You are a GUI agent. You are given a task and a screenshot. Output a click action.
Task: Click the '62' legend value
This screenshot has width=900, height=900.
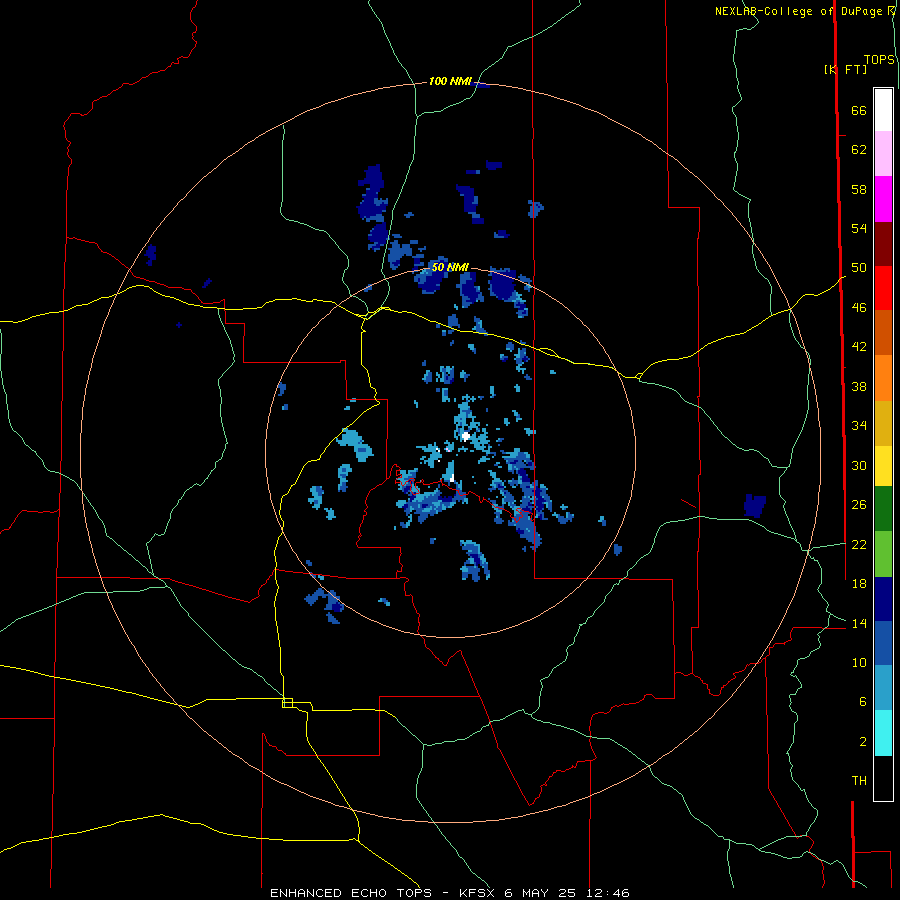859,150
